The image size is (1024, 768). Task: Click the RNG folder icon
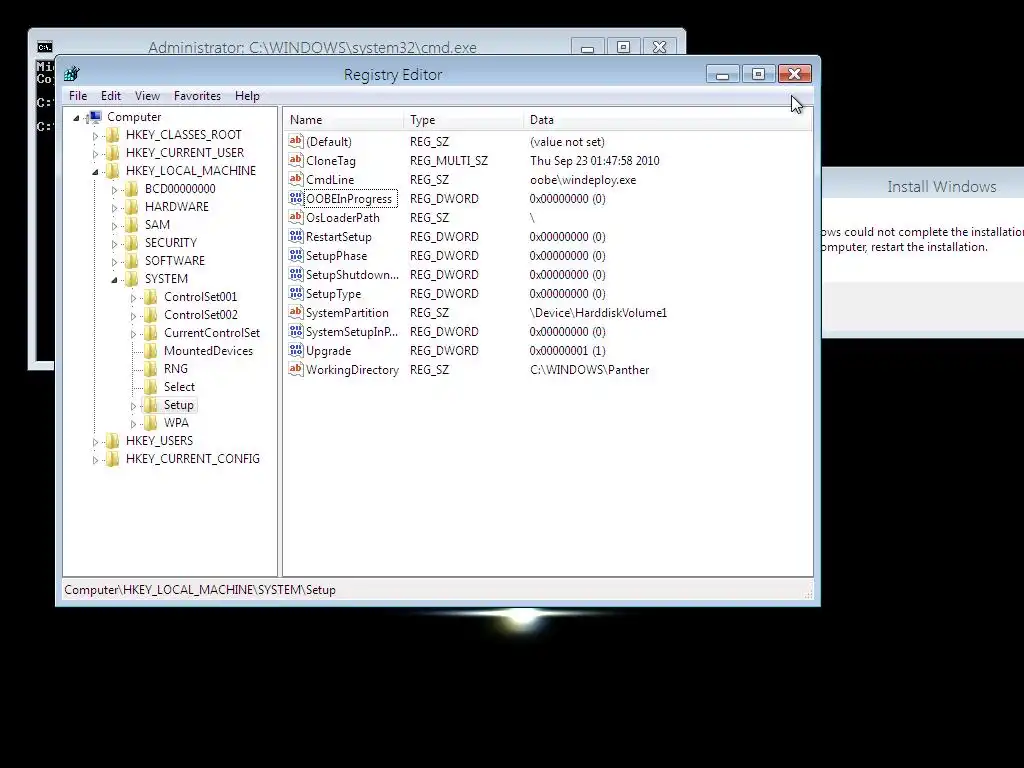tap(151, 369)
